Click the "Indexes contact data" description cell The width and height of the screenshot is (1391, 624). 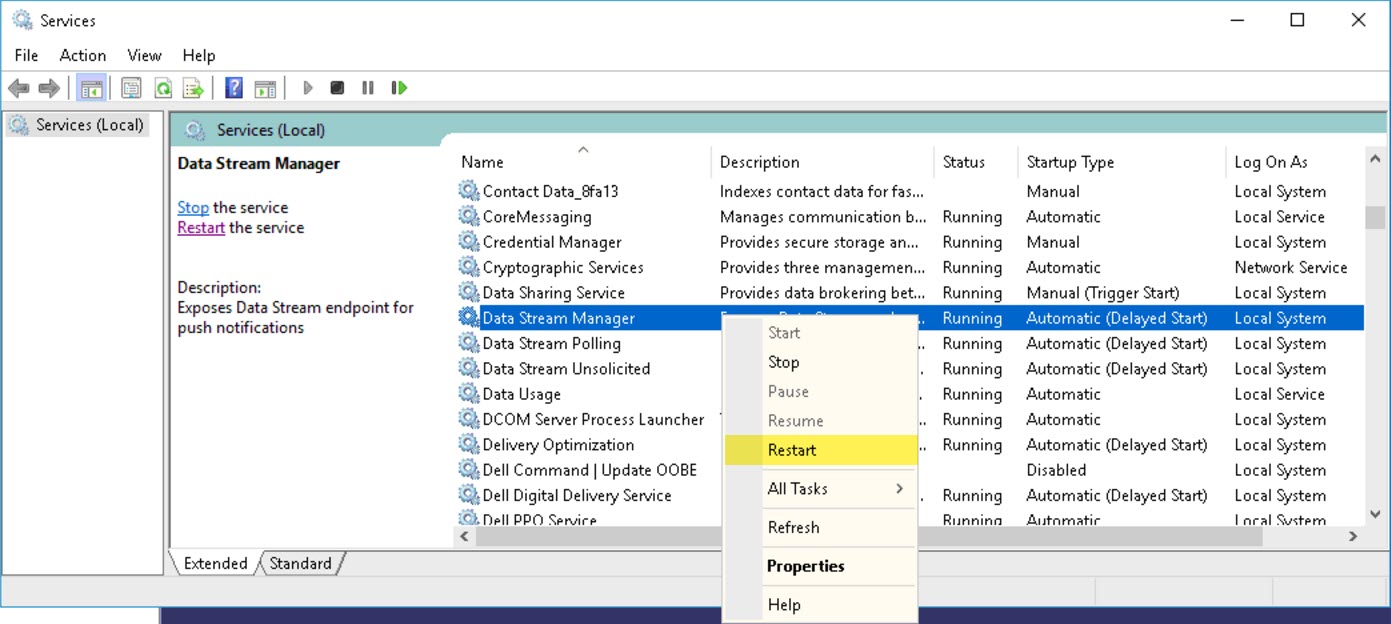[x=822, y=191]
